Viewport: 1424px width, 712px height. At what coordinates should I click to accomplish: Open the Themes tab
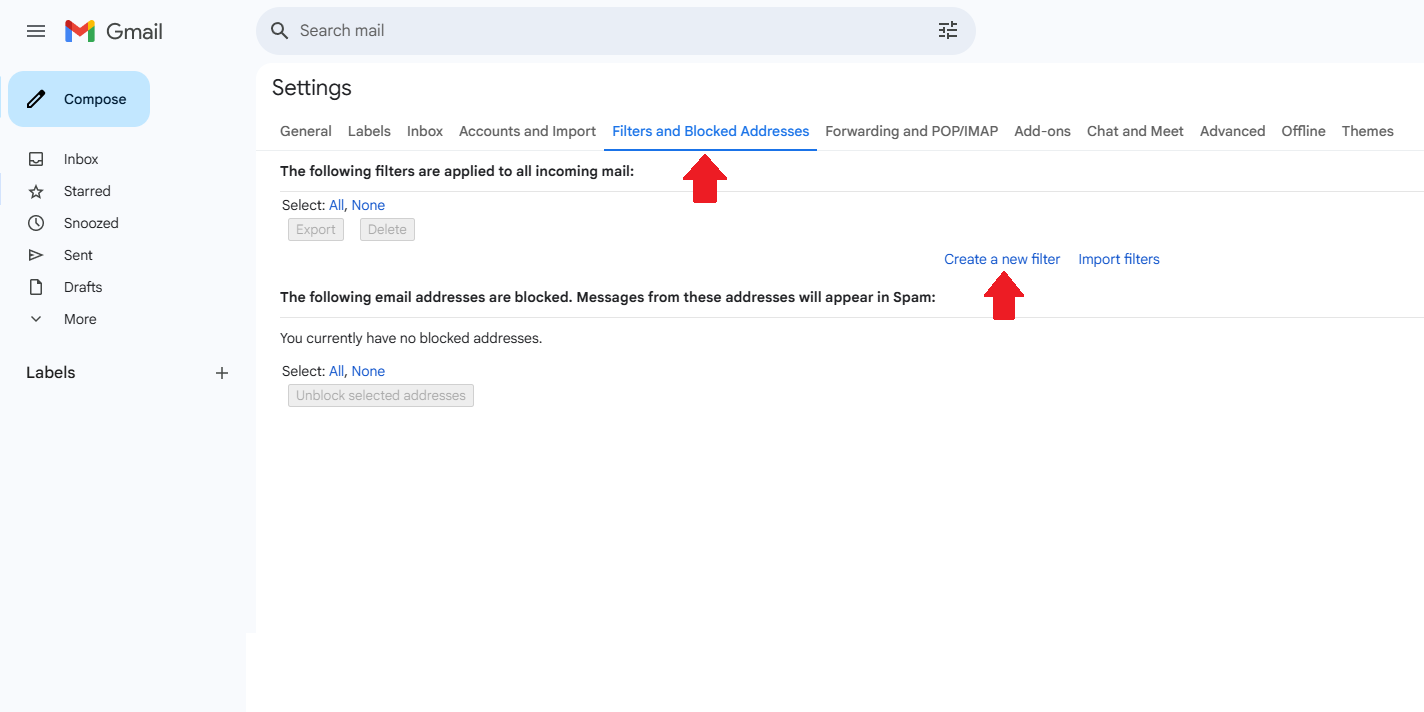pos(1367,131)
